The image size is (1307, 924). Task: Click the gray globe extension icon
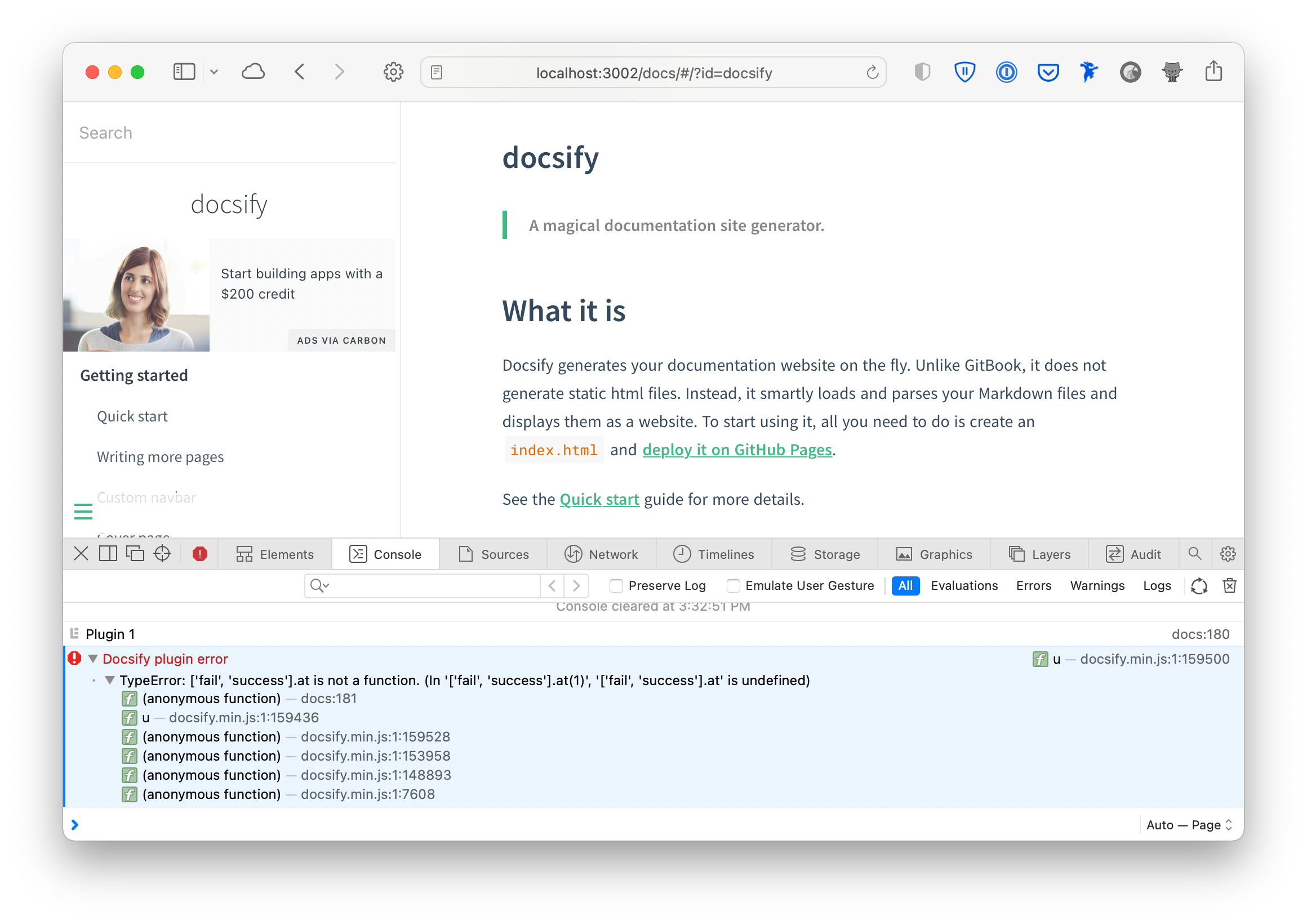point(1130,72)
